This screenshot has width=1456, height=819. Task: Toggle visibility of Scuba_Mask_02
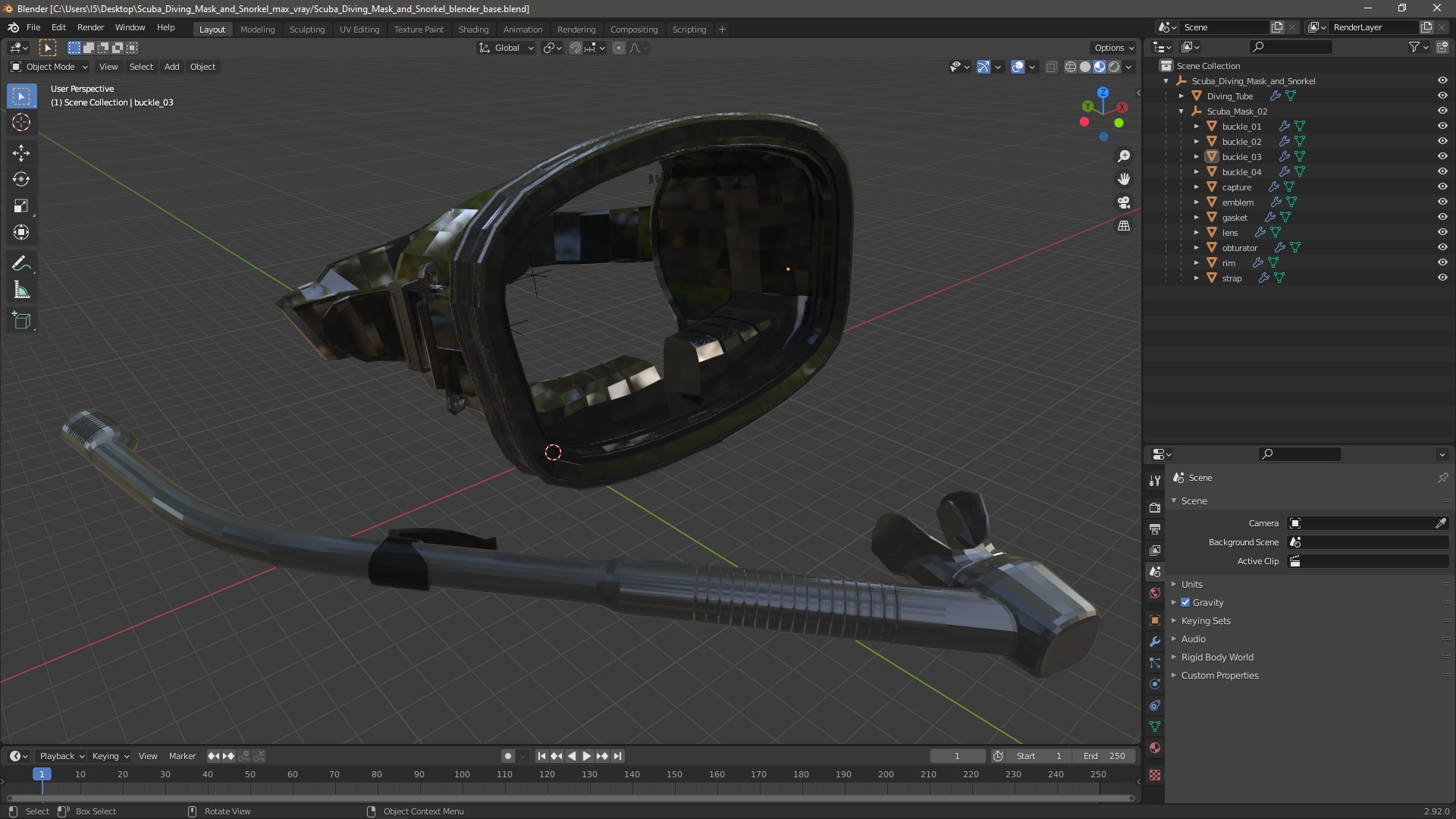(x=1442, y=111)
